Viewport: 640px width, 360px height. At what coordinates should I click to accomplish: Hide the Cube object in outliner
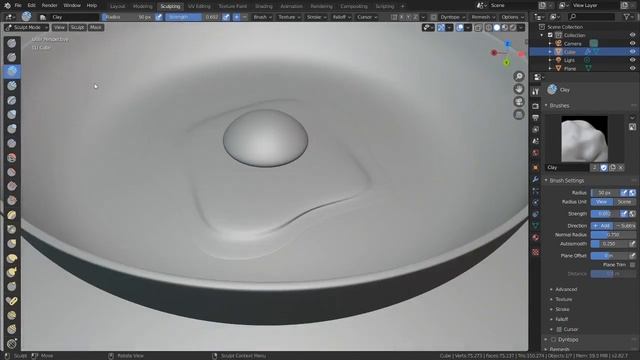(x=632, y=52)
